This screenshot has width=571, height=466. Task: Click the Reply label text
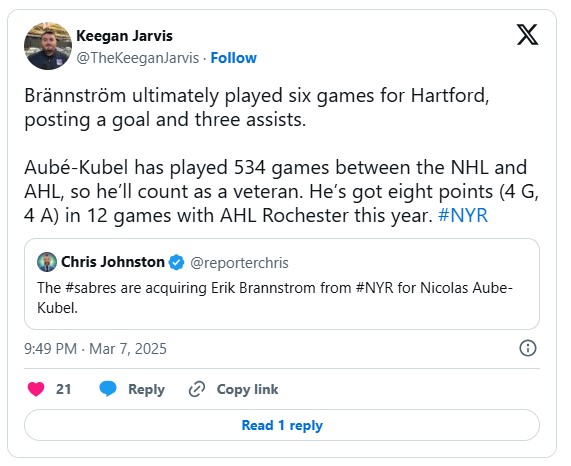tap(146, 389)
